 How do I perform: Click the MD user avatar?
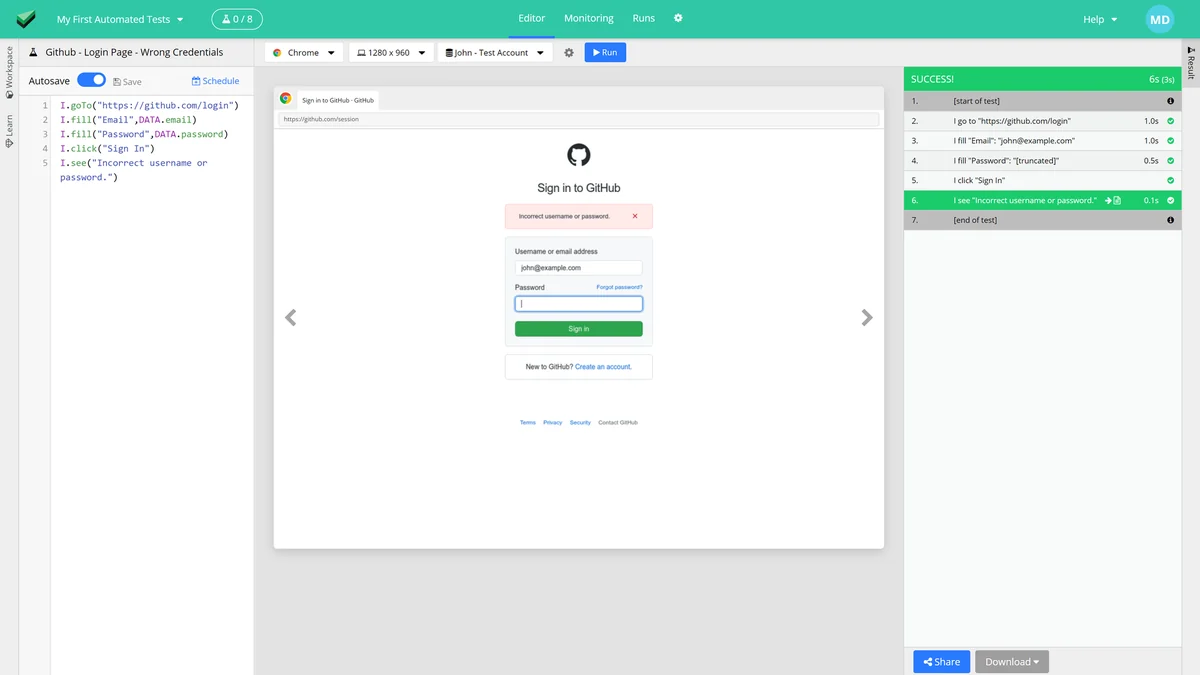point(1160,19)
